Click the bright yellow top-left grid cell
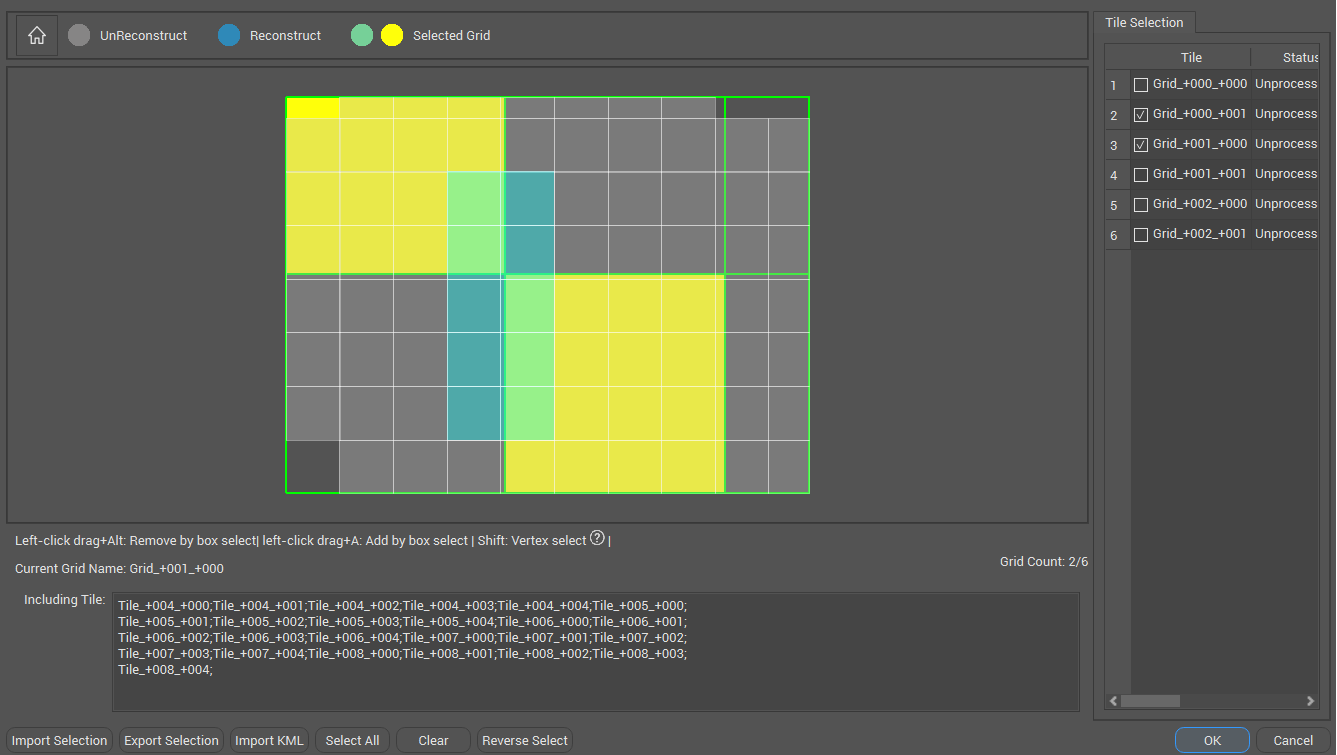This screenshot has height=755, width=1337. coord(313,108)
